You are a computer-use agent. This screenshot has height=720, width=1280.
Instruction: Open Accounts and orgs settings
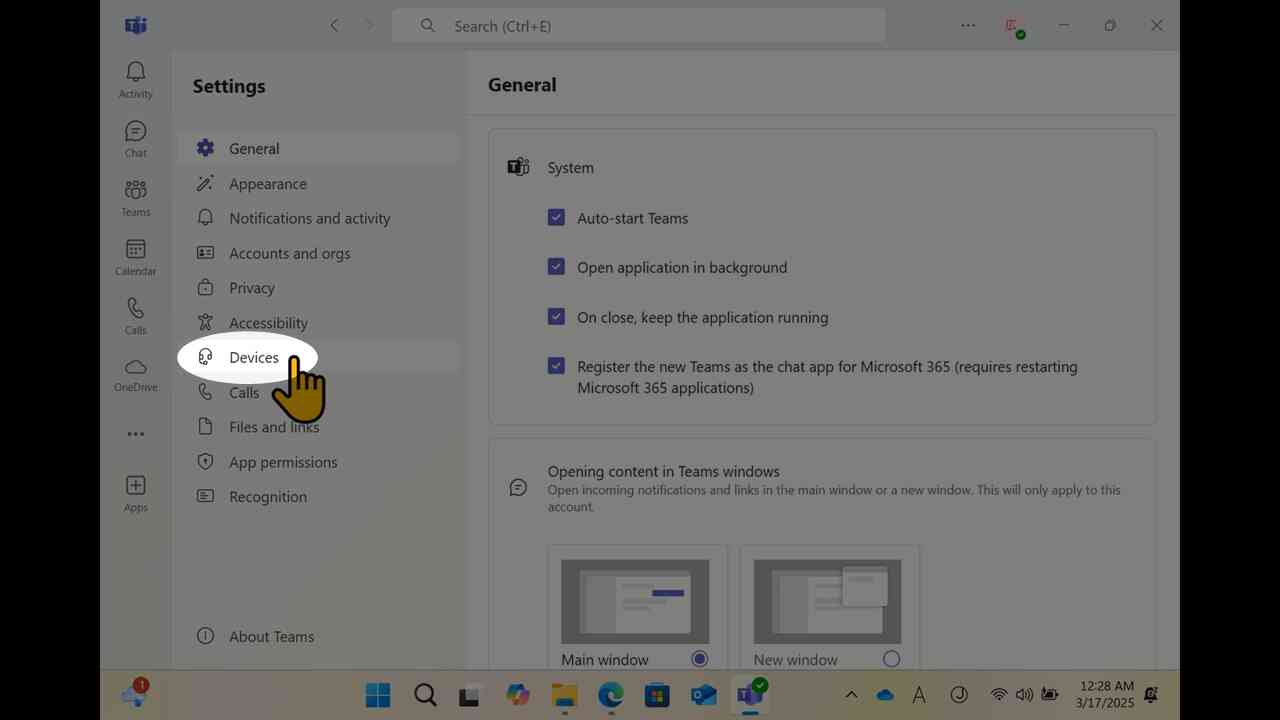(318, 253)
